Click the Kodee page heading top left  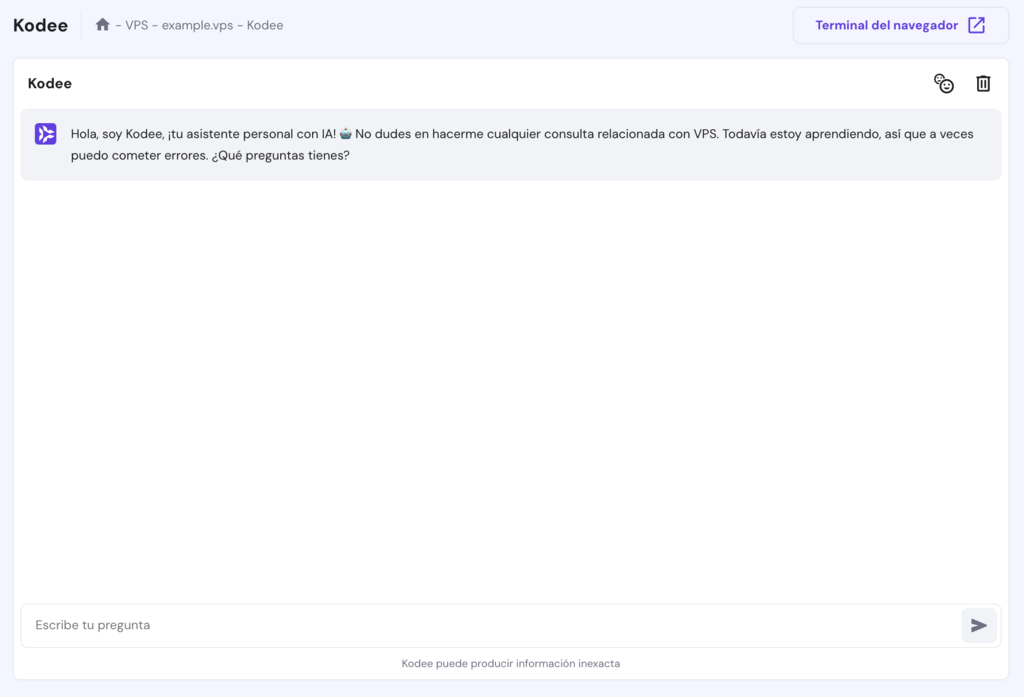click(39, 24)
